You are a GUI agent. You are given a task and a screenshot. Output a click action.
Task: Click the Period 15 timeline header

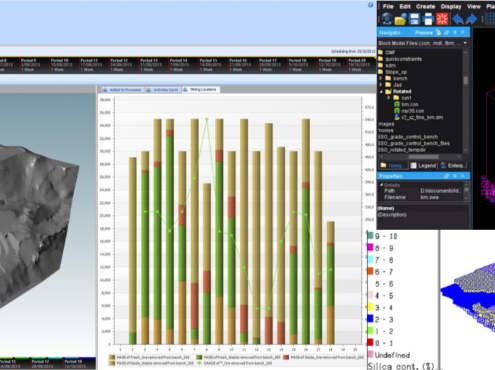[x=212, y=65]
